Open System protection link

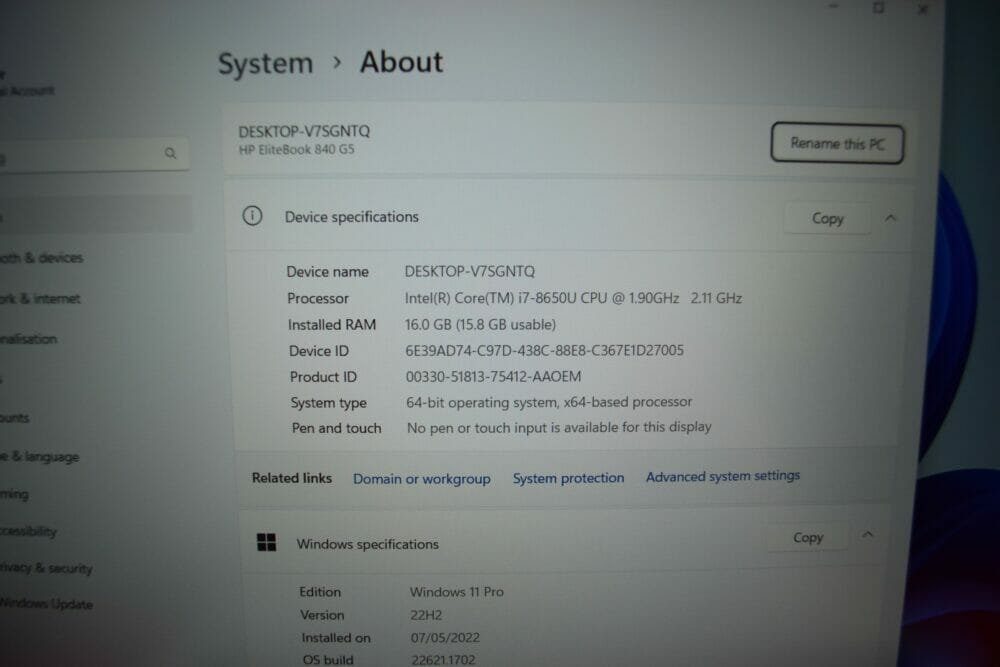[x=568, y=478]
